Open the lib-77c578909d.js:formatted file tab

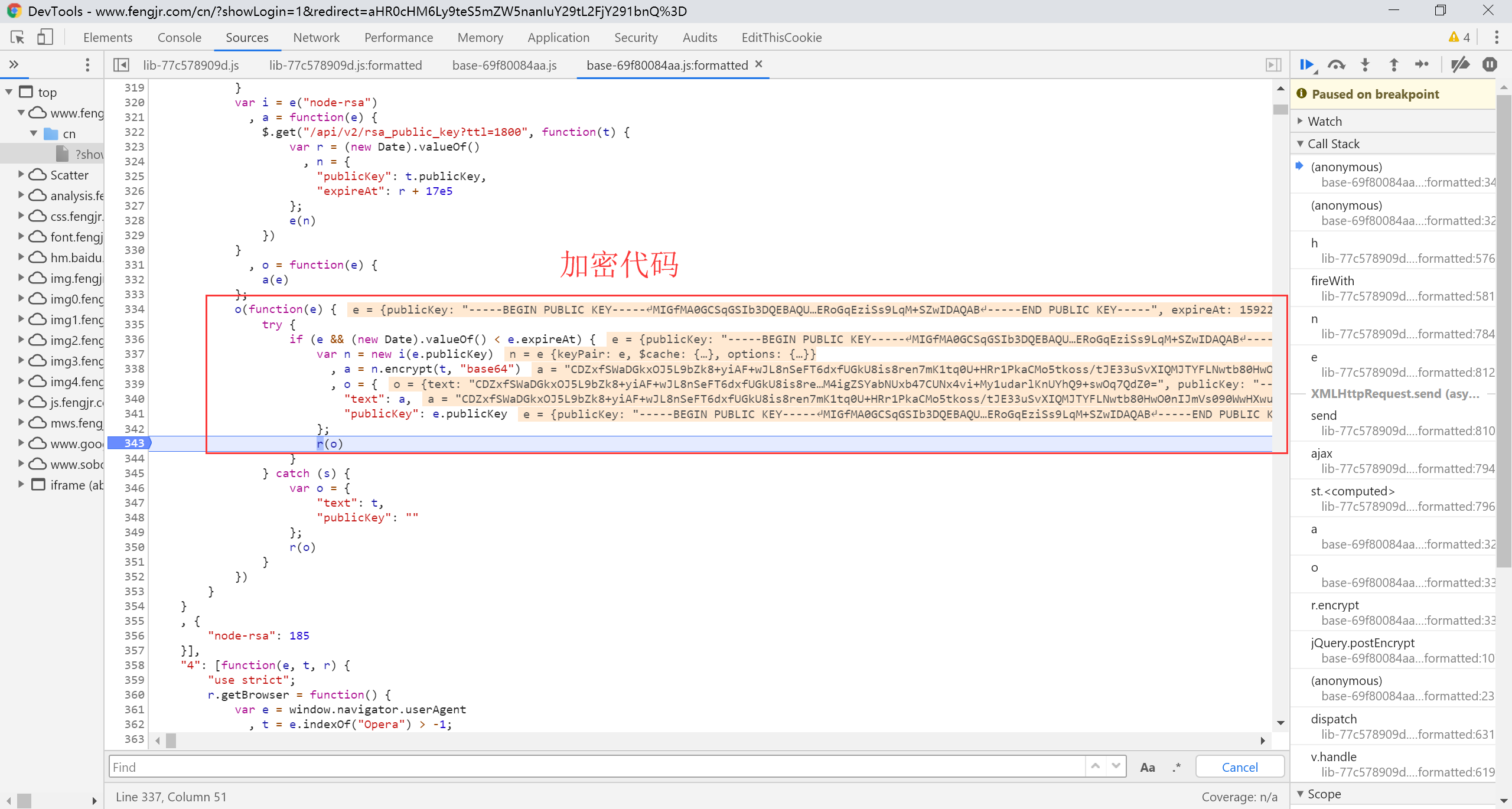coord(346,65)
